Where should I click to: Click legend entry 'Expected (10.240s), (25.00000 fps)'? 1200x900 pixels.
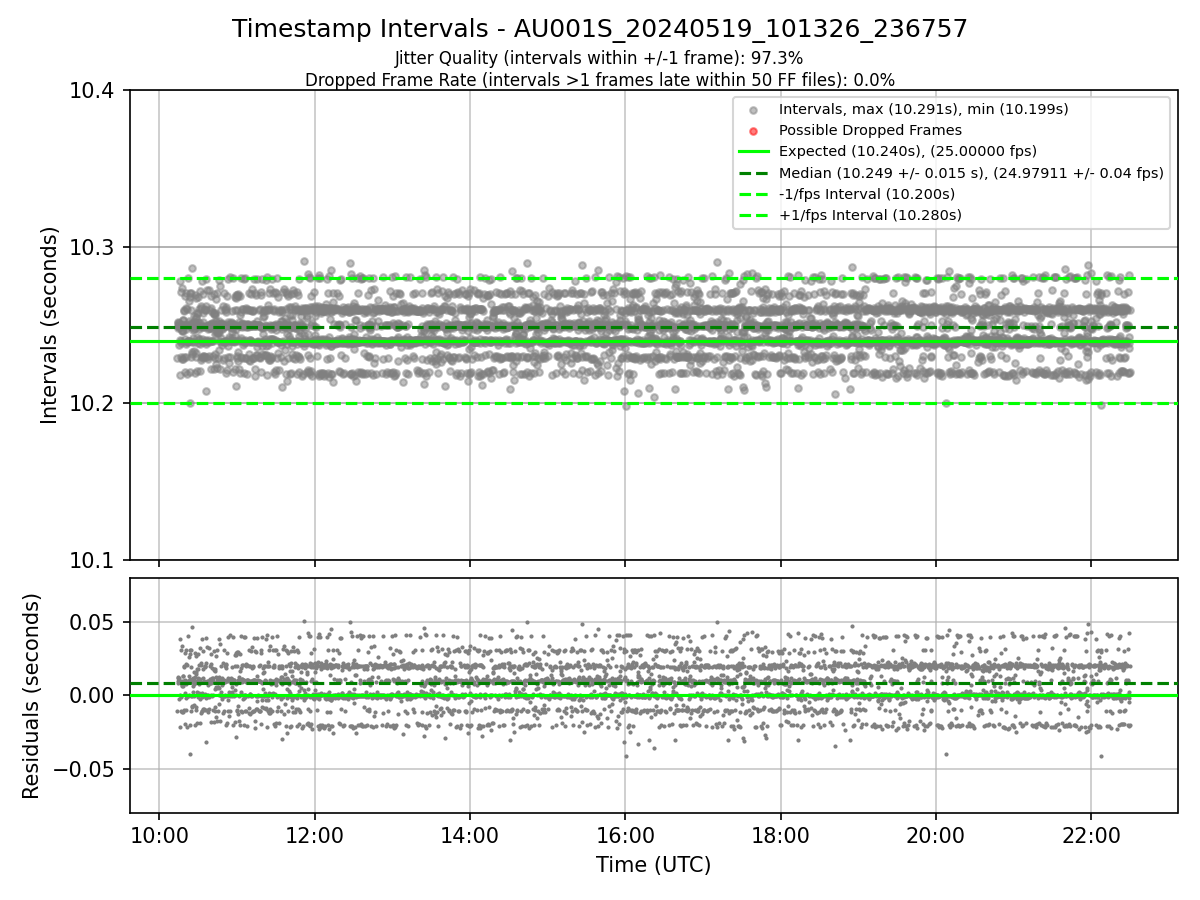click(x=908, y=151)
